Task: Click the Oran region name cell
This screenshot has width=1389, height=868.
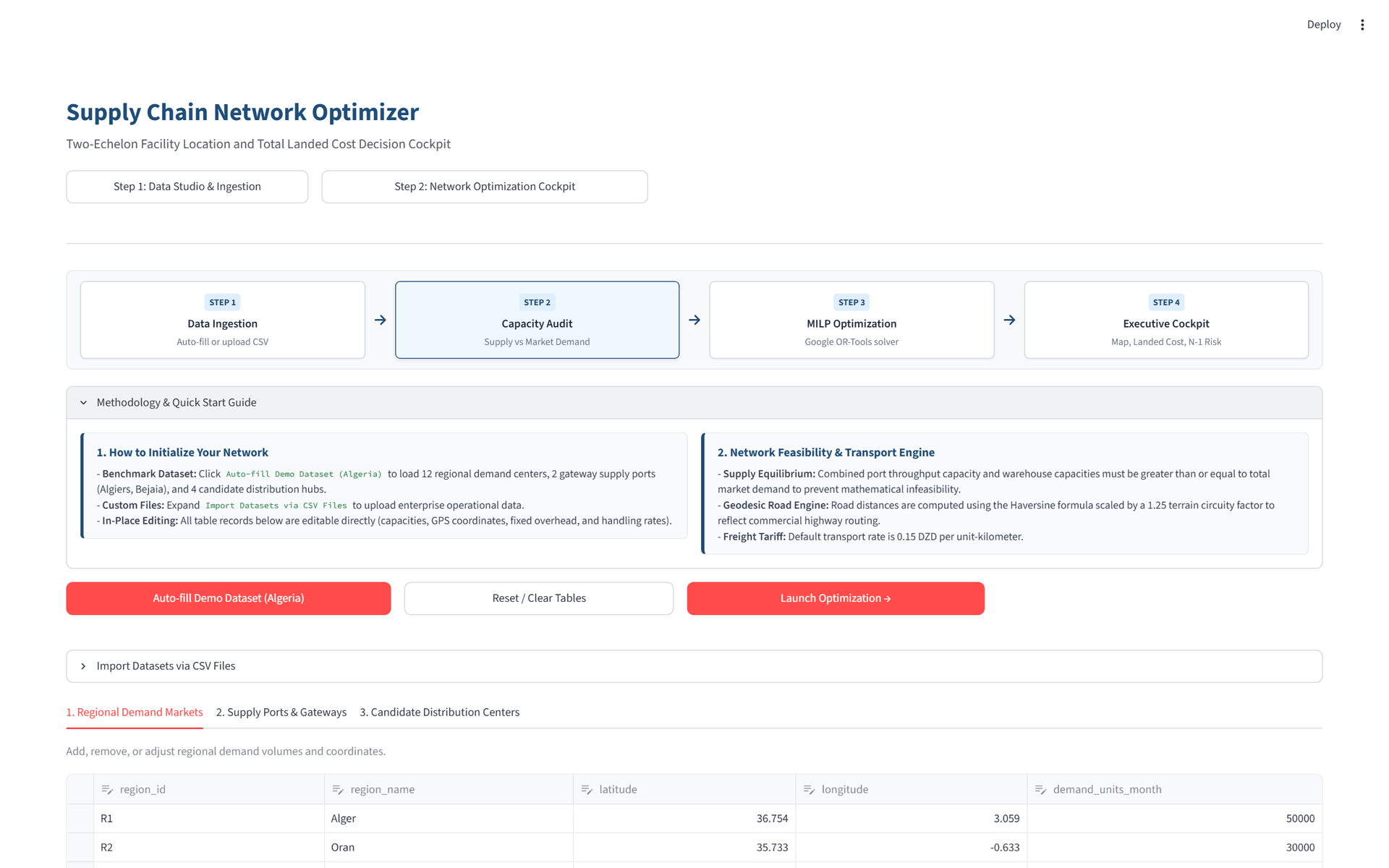Action: tap(449, 848)
